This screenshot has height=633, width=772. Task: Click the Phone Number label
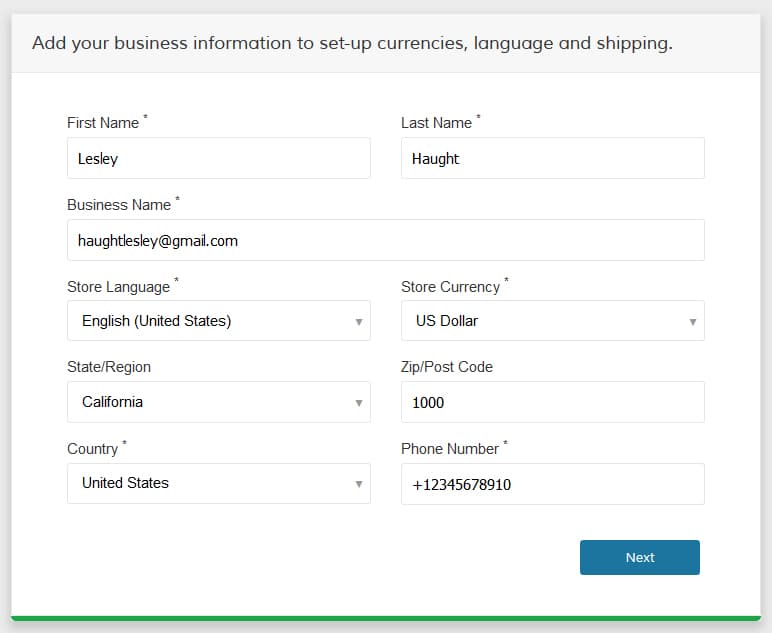(x=450, y=448)
